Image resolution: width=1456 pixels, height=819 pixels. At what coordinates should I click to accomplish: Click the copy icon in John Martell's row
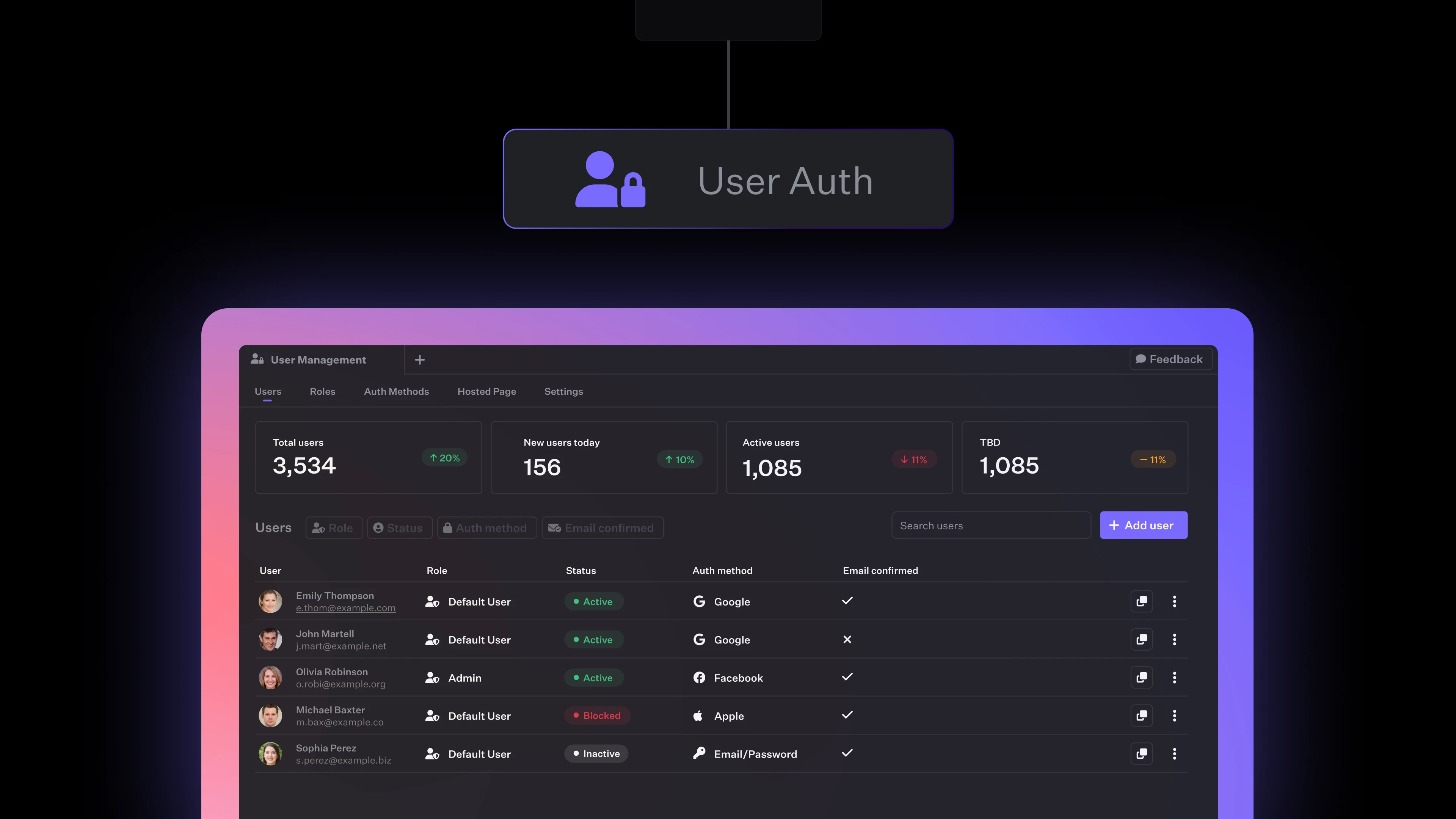pos(1141,639)
